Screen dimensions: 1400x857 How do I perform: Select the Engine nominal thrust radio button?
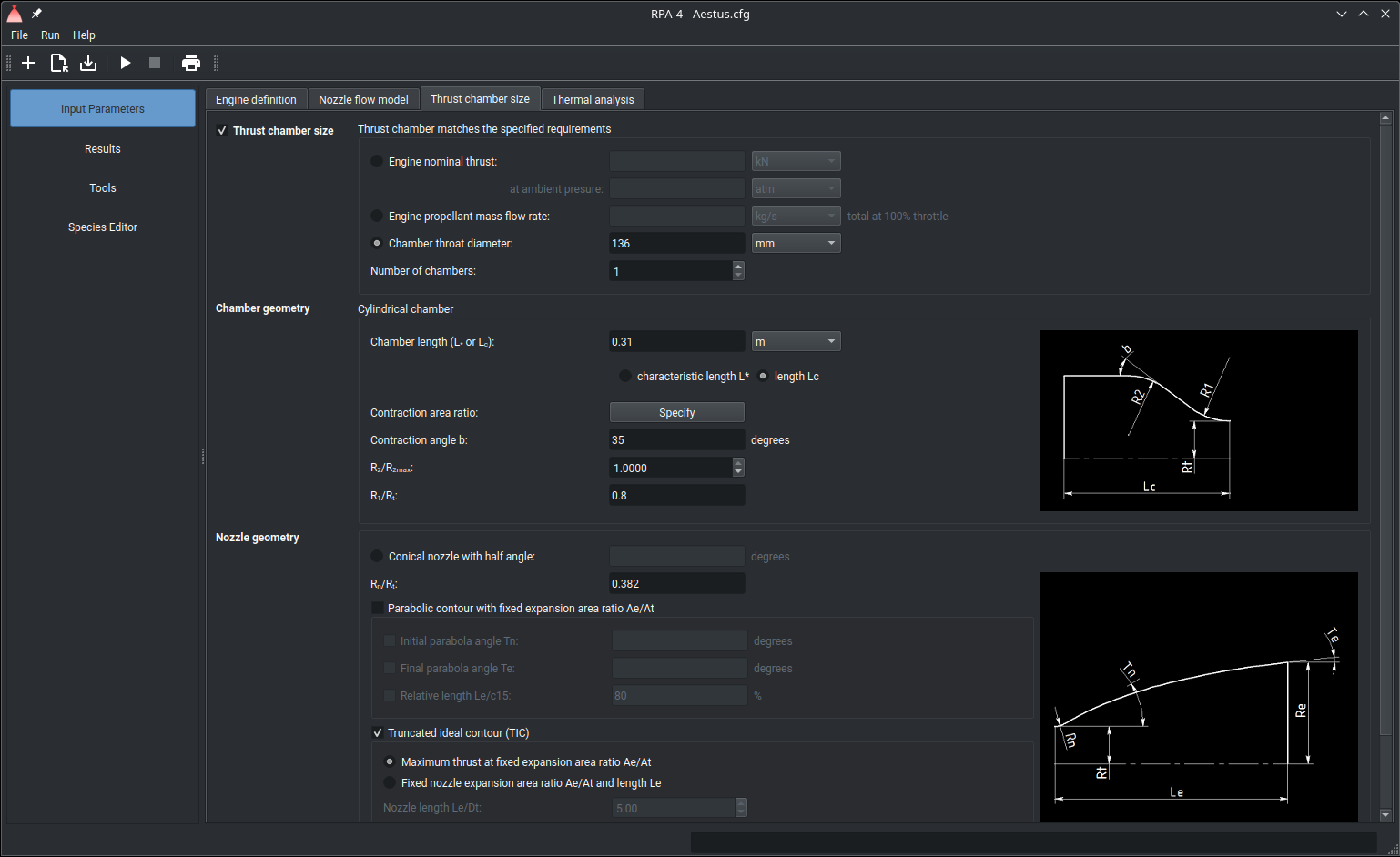coord(377,162)
